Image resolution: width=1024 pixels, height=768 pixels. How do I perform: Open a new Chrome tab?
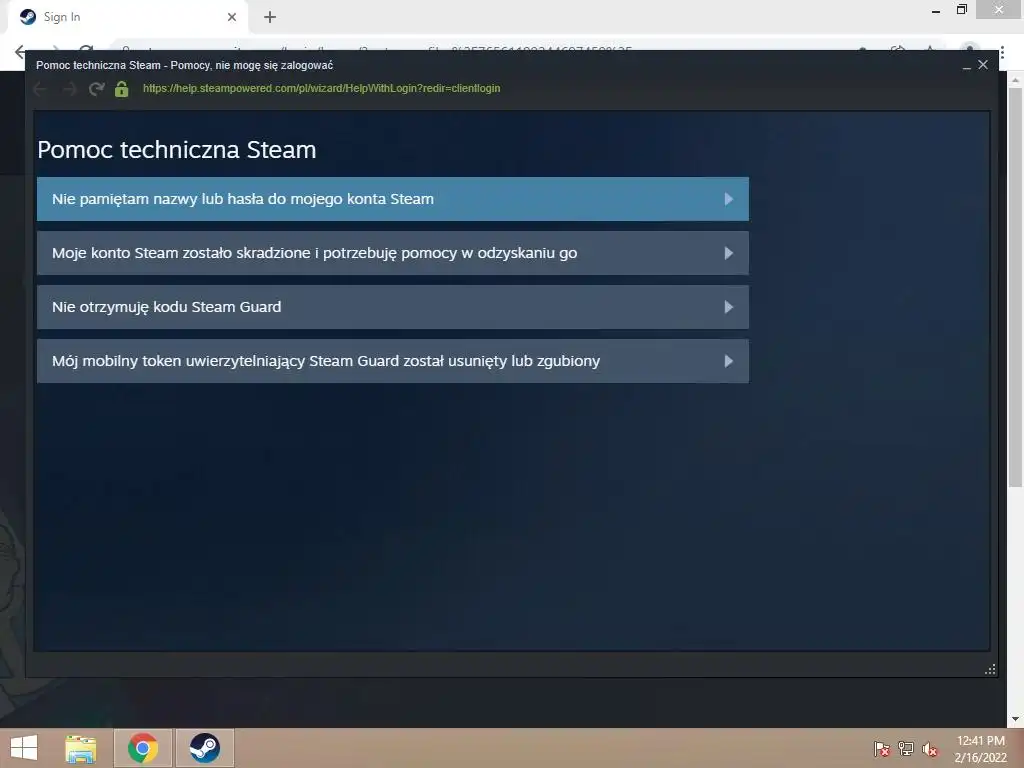(x=270, y=17)
